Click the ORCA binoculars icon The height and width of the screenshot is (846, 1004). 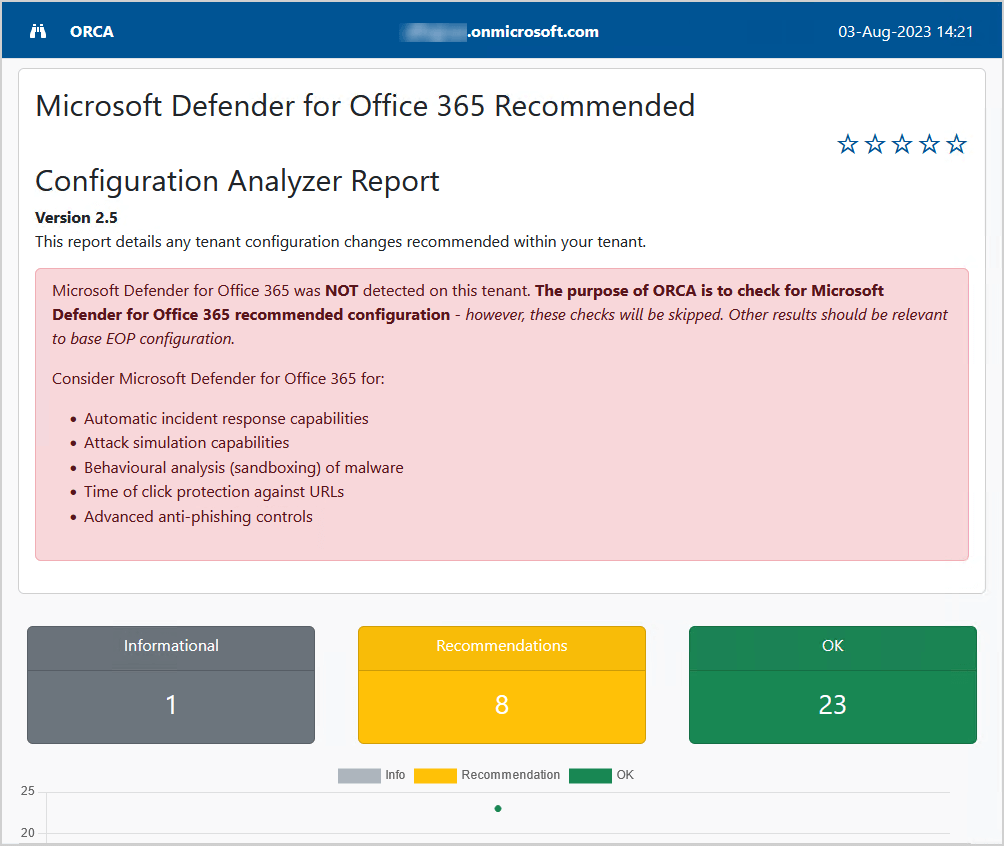coord(39,31)
